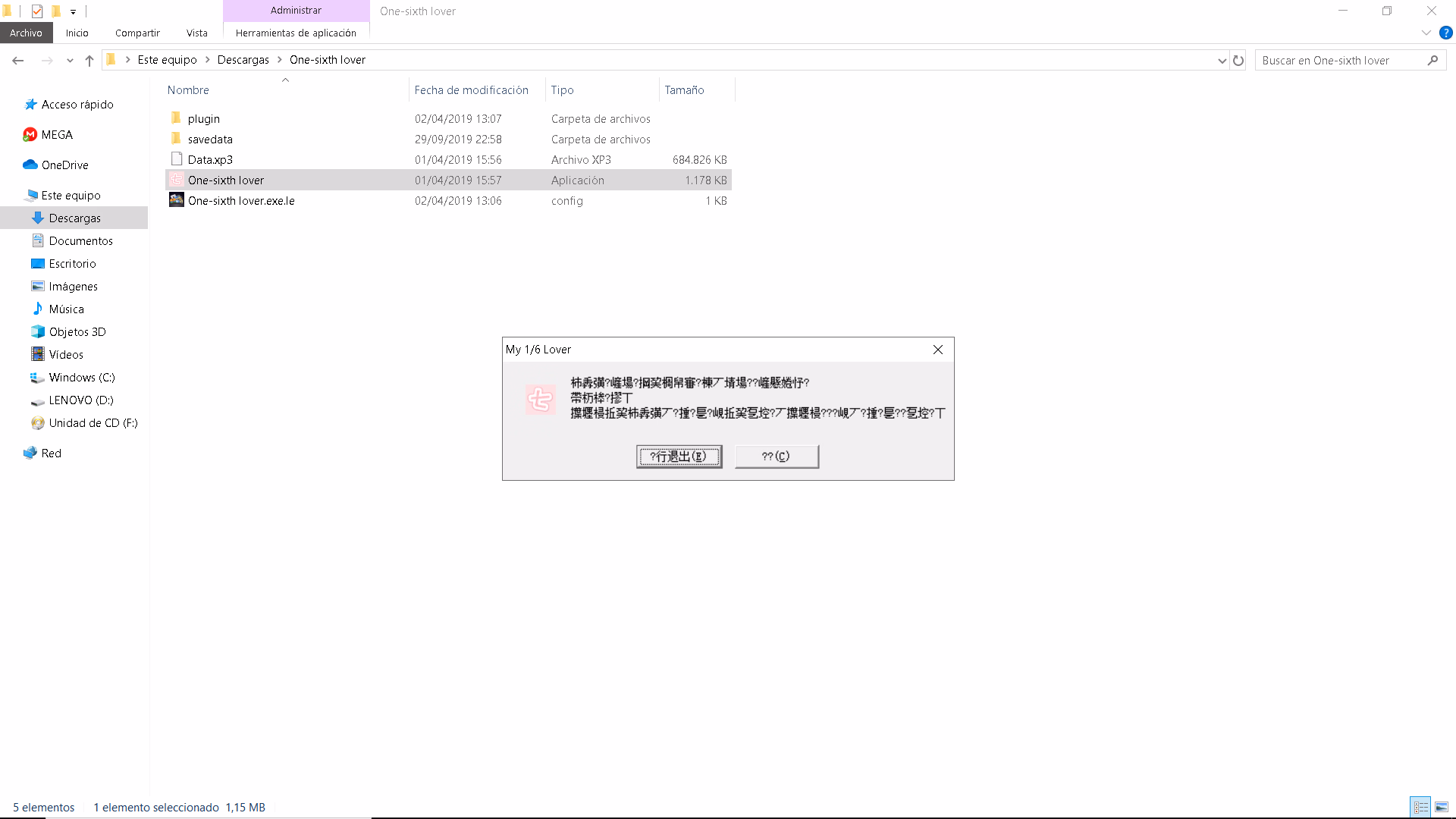Open Red in the navigation pane
The image size is (1456, 819).
pos(51,453)
